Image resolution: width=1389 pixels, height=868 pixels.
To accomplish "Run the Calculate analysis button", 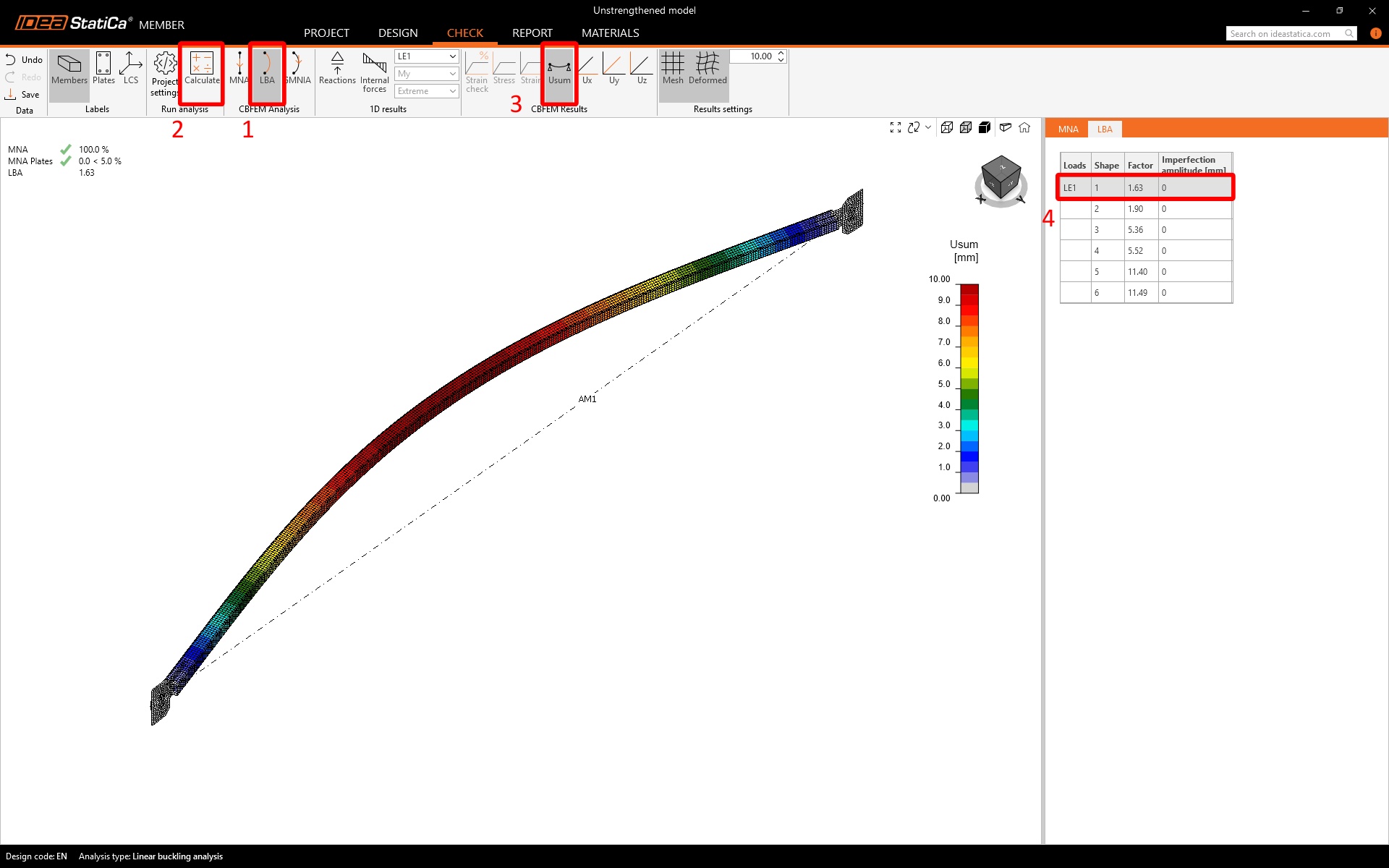I will pos(201,69).
